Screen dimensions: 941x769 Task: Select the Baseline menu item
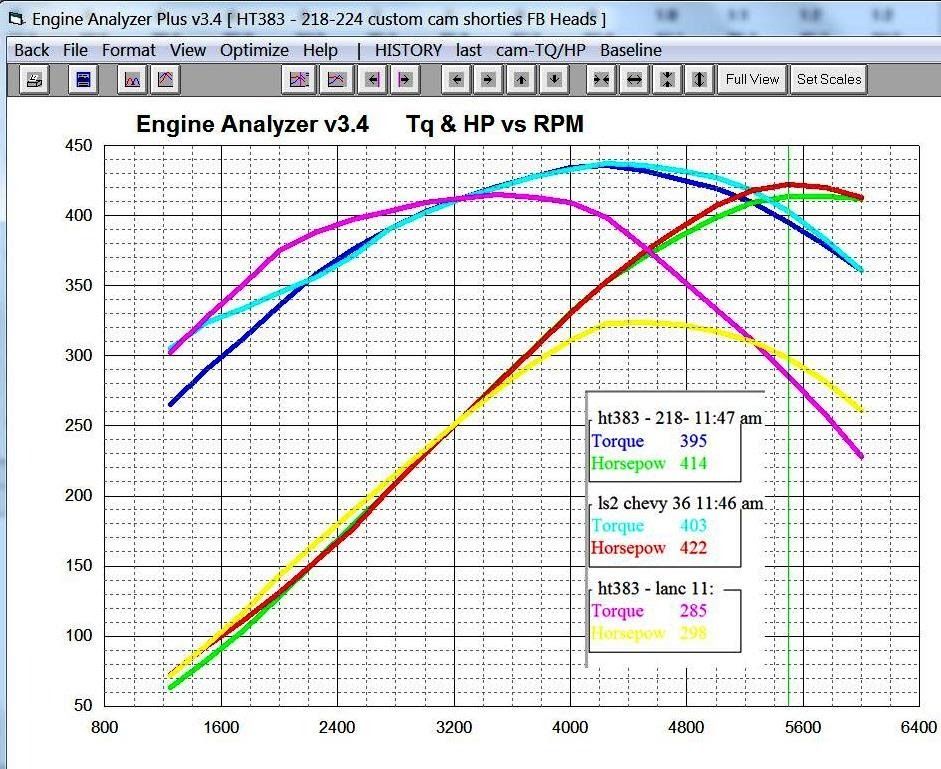pos(631,50)
